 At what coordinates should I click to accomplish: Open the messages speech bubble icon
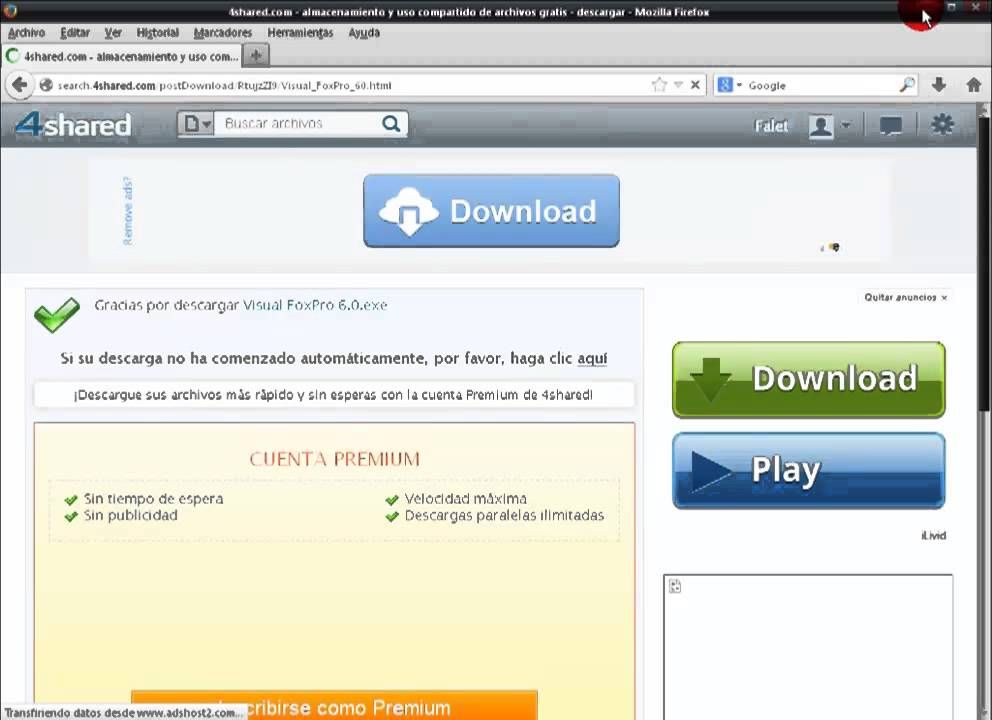pos(890,125)
